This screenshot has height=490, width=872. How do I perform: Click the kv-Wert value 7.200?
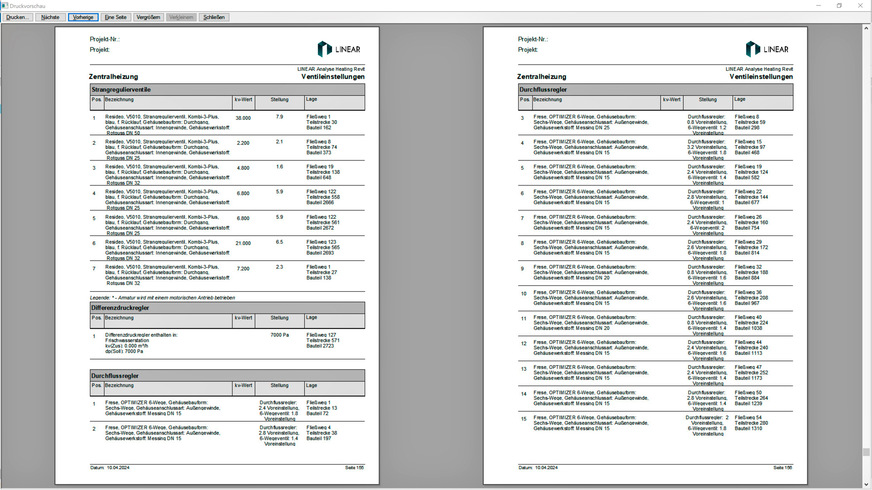tap(243, 269)
